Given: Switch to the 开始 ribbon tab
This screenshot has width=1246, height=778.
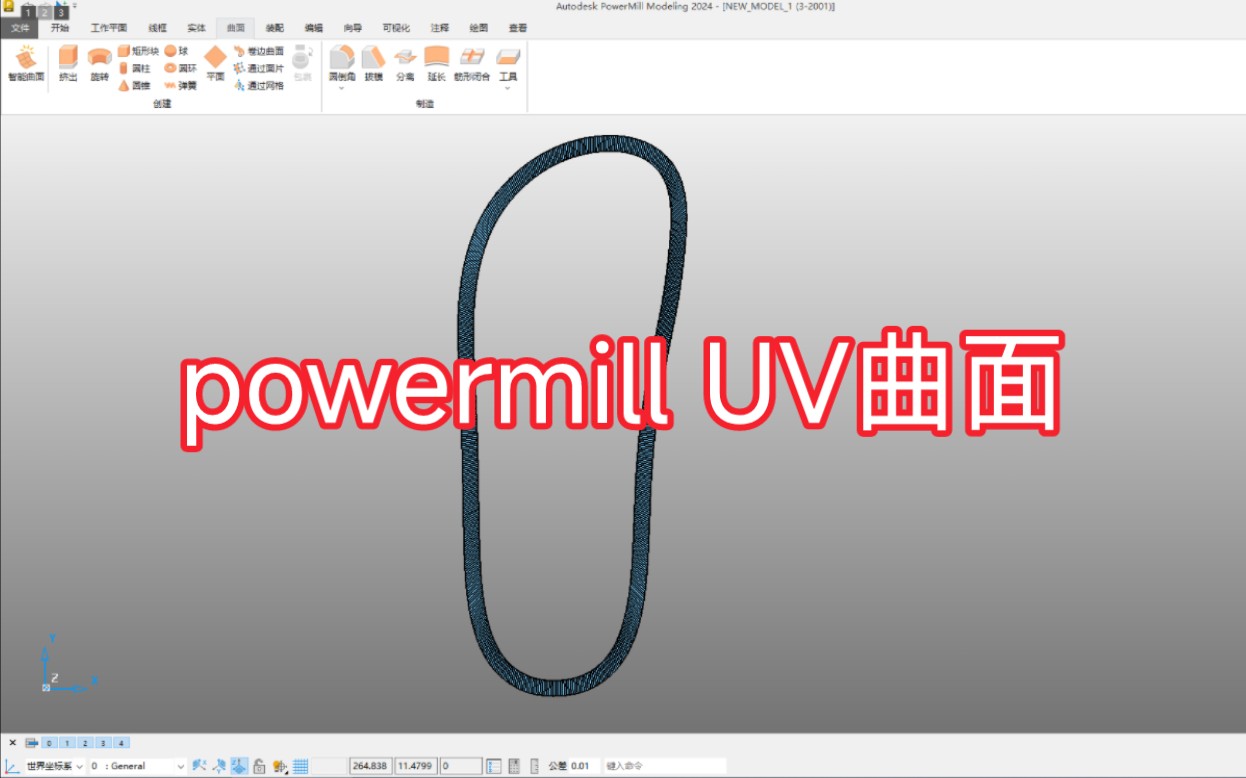Looking at the screenshot, I should (60, 28).
